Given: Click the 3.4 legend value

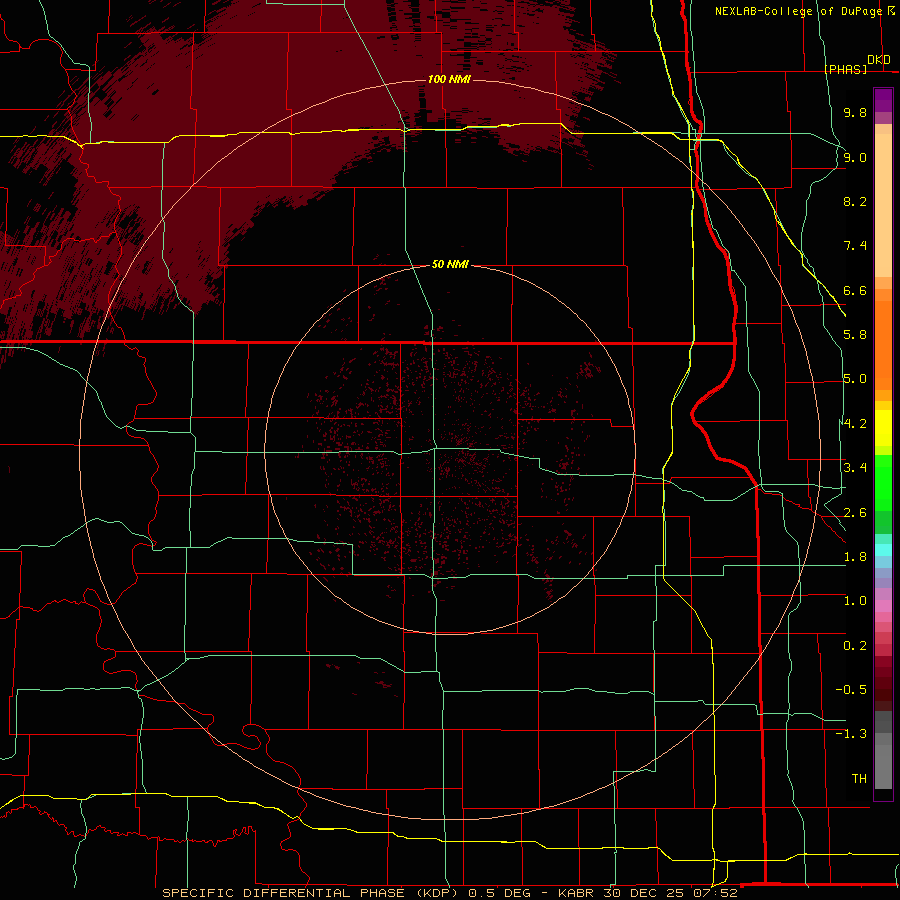Looking at the screenshot, I should point(855,468).
